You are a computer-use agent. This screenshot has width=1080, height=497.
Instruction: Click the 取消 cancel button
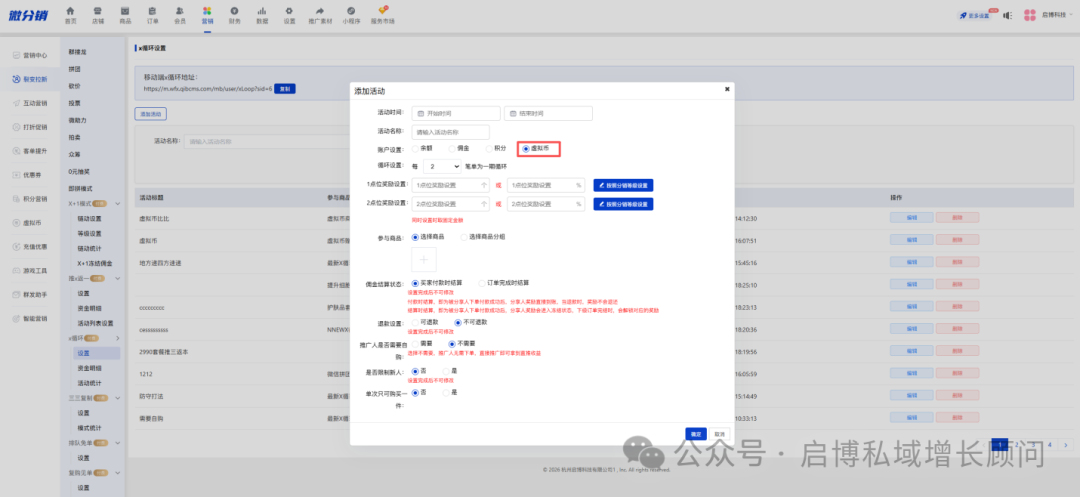pos(719,434)
